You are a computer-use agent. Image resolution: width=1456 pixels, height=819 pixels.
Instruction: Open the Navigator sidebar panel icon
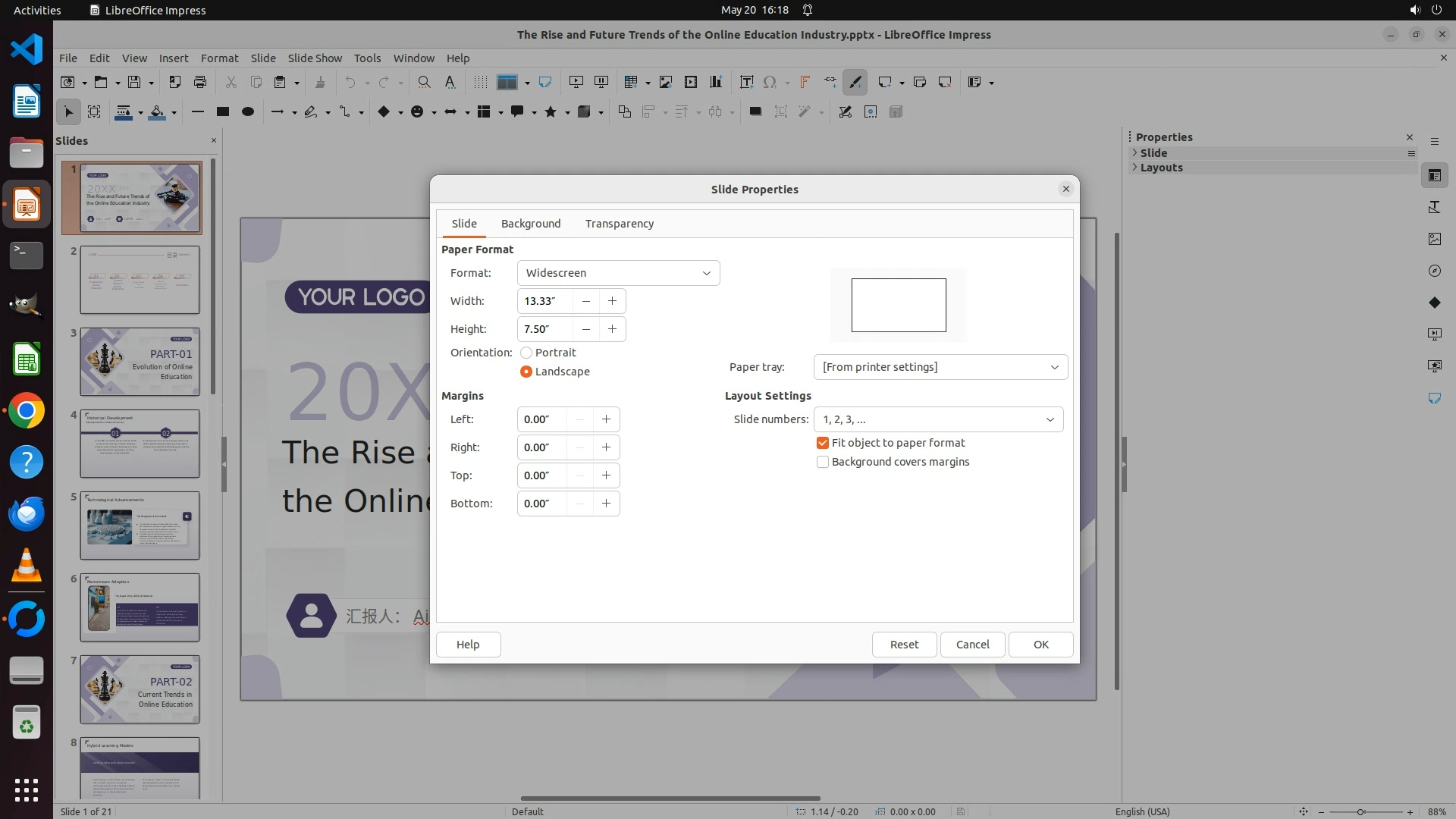click(1434, 271)
